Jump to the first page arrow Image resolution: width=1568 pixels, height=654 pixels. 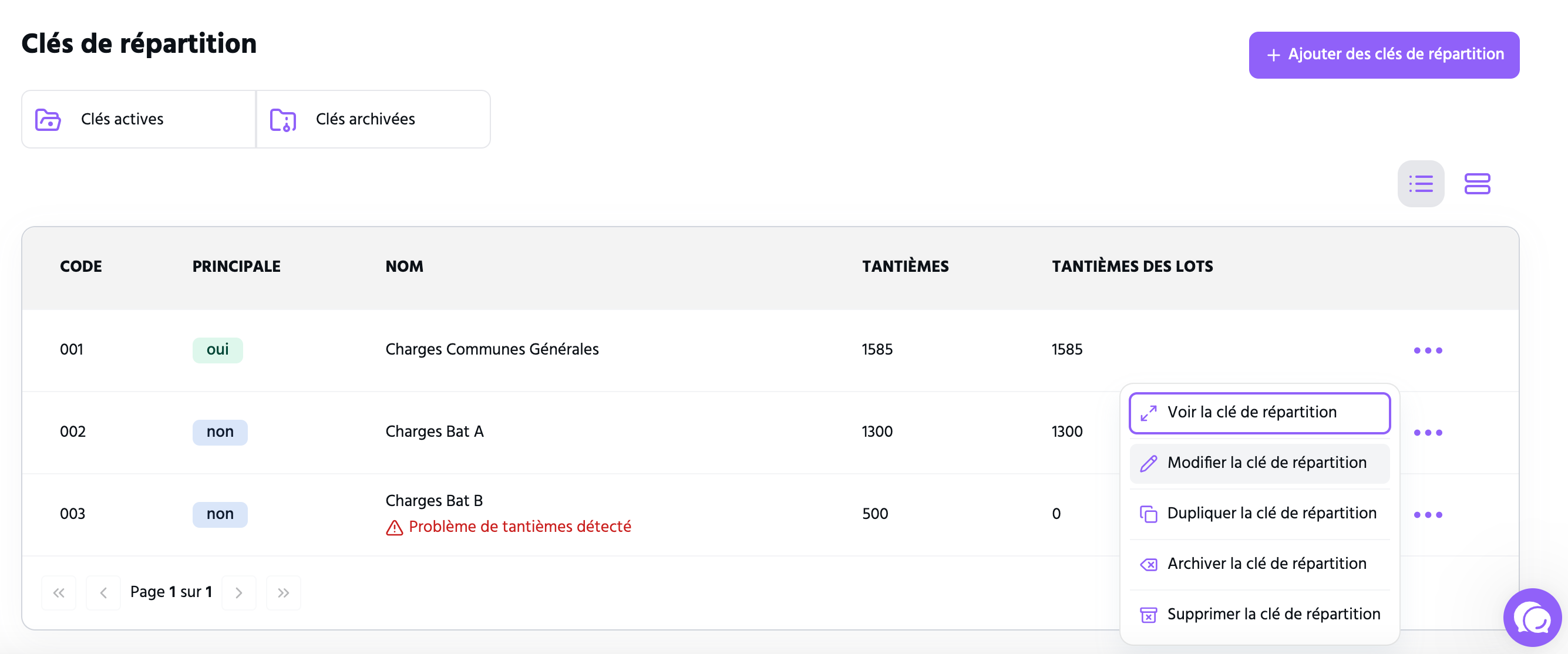point(59,592)
